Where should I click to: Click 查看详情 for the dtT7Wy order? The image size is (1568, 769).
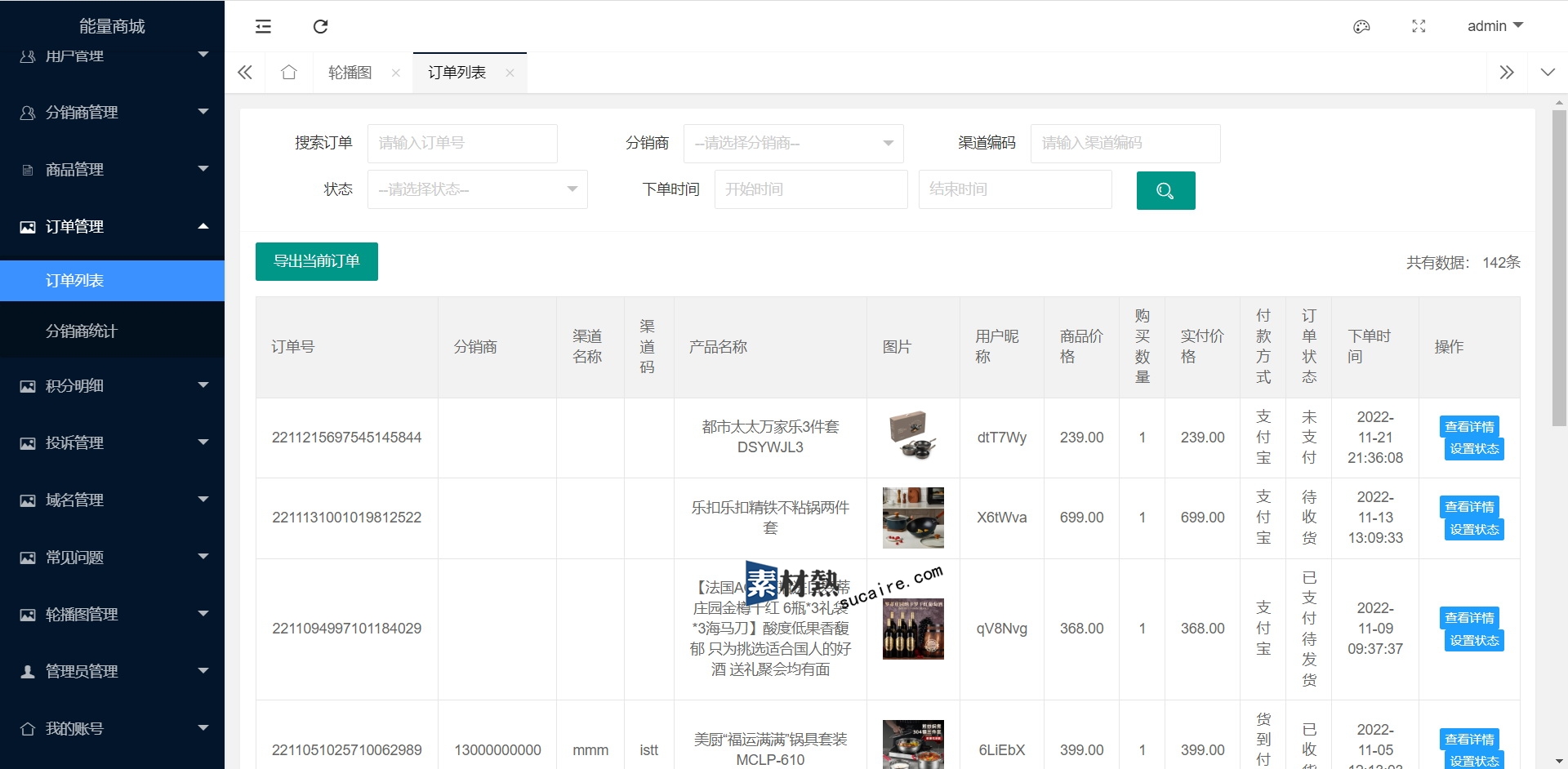1468,427
